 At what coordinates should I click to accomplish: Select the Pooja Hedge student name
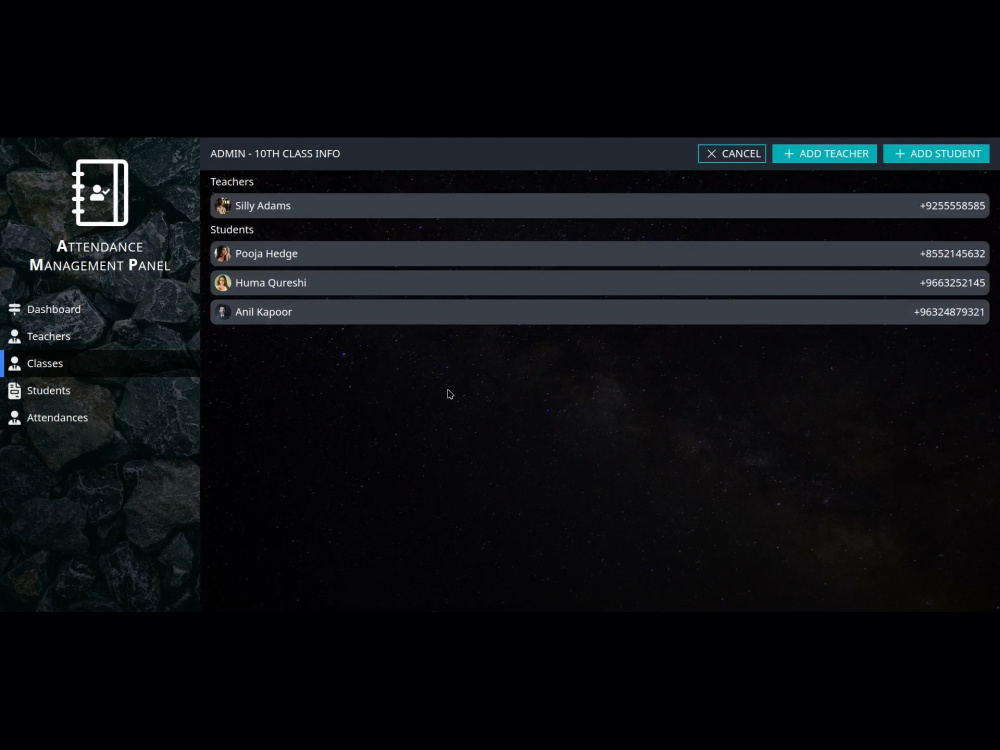(x=267, y=254)
